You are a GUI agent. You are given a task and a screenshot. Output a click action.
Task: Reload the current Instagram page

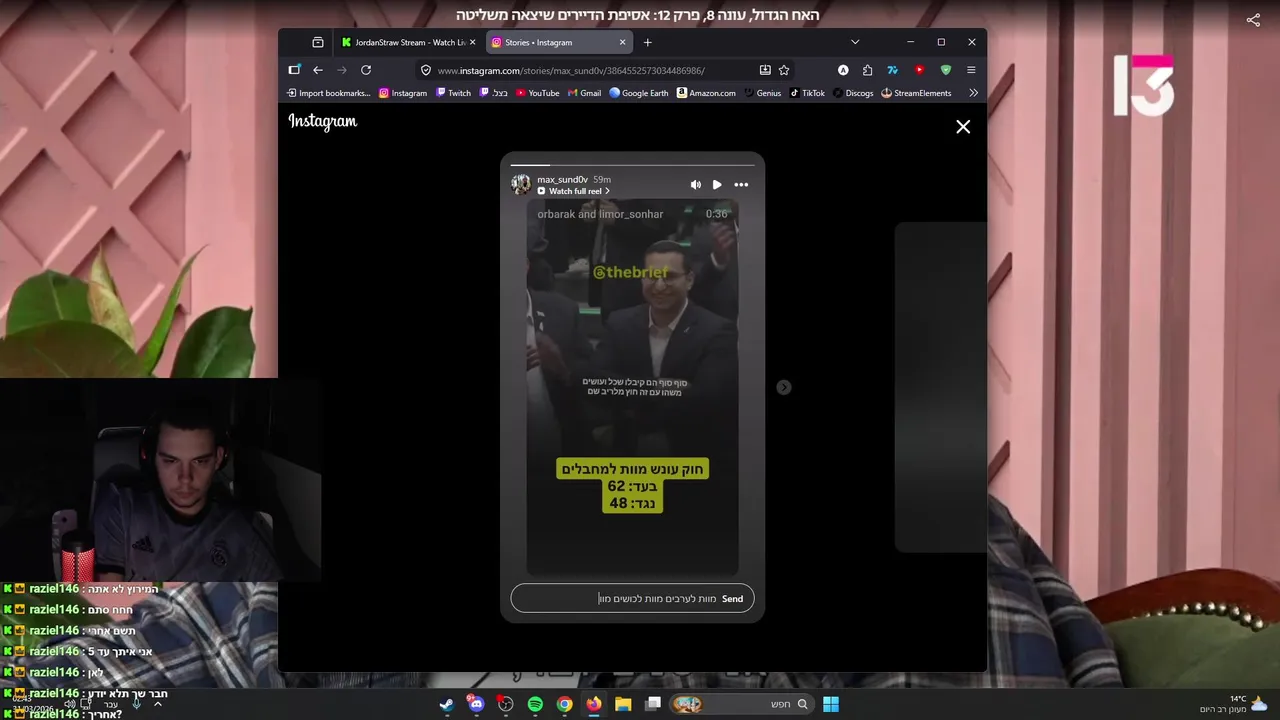tap(366, 70)
